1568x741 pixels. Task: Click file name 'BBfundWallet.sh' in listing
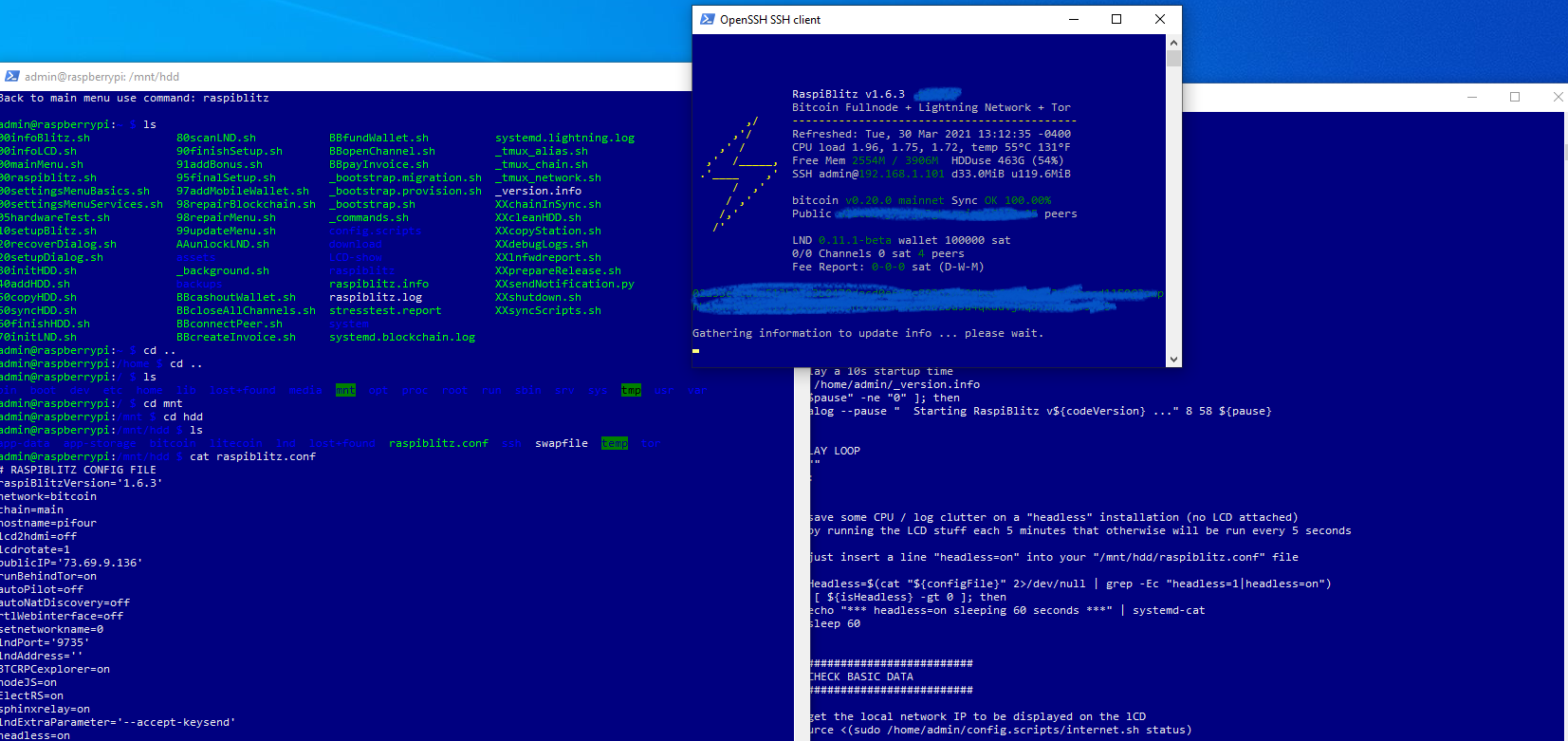[x=378, y=138]
